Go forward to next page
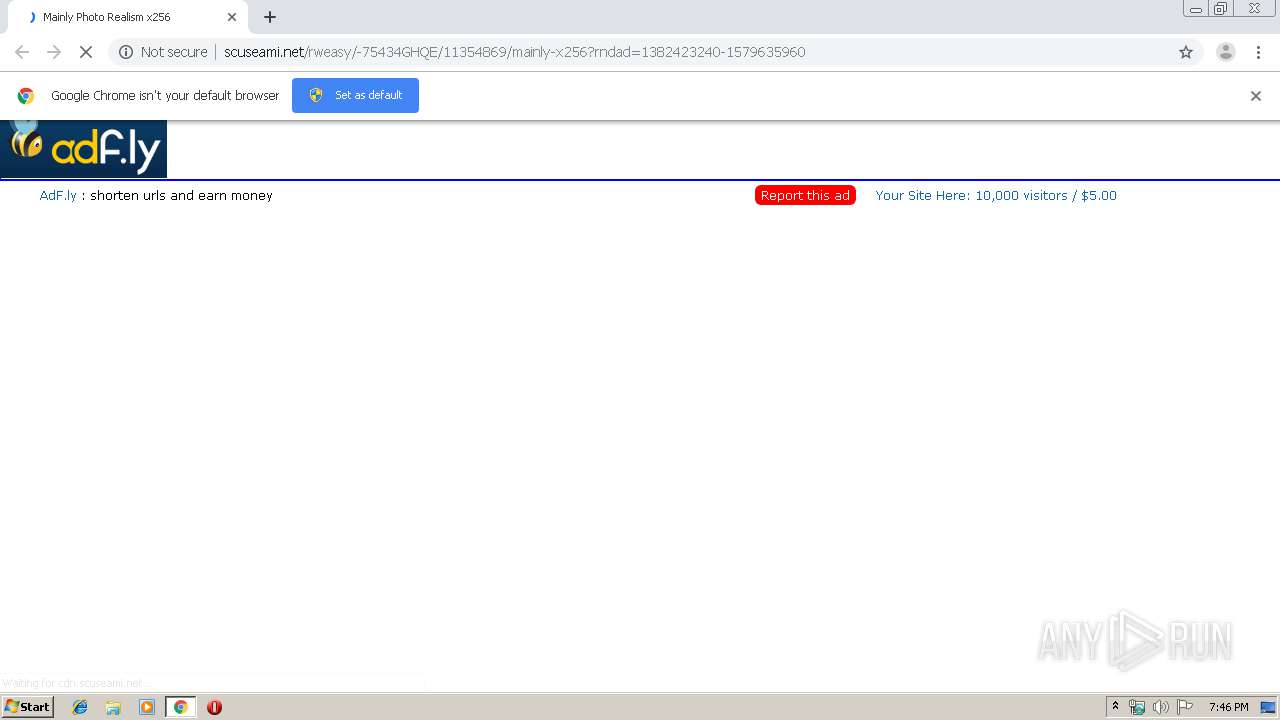Screen dimensions: 1280x720 pyautogui.click(x=54, y=52)
